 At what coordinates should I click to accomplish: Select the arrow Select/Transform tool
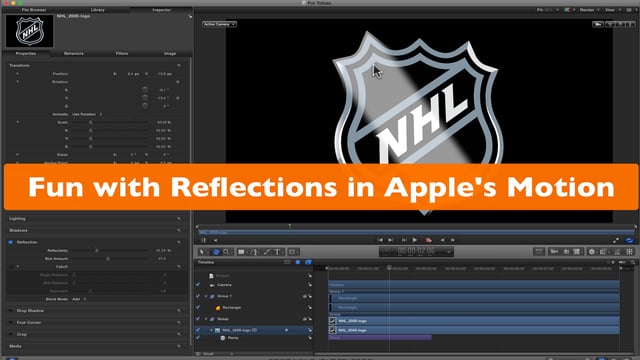pyautogui.click(x=202, y=252)
